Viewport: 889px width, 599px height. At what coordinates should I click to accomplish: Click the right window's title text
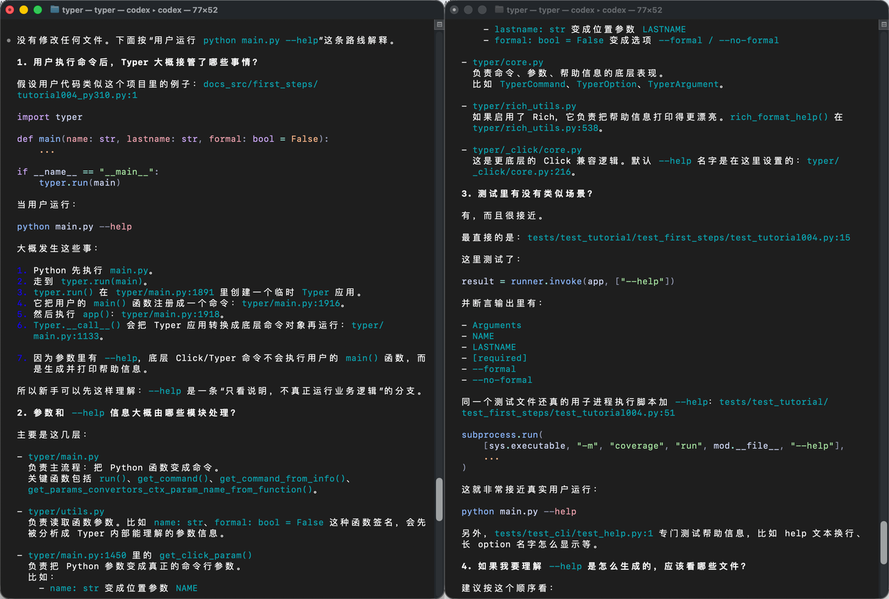click(584, 10)
